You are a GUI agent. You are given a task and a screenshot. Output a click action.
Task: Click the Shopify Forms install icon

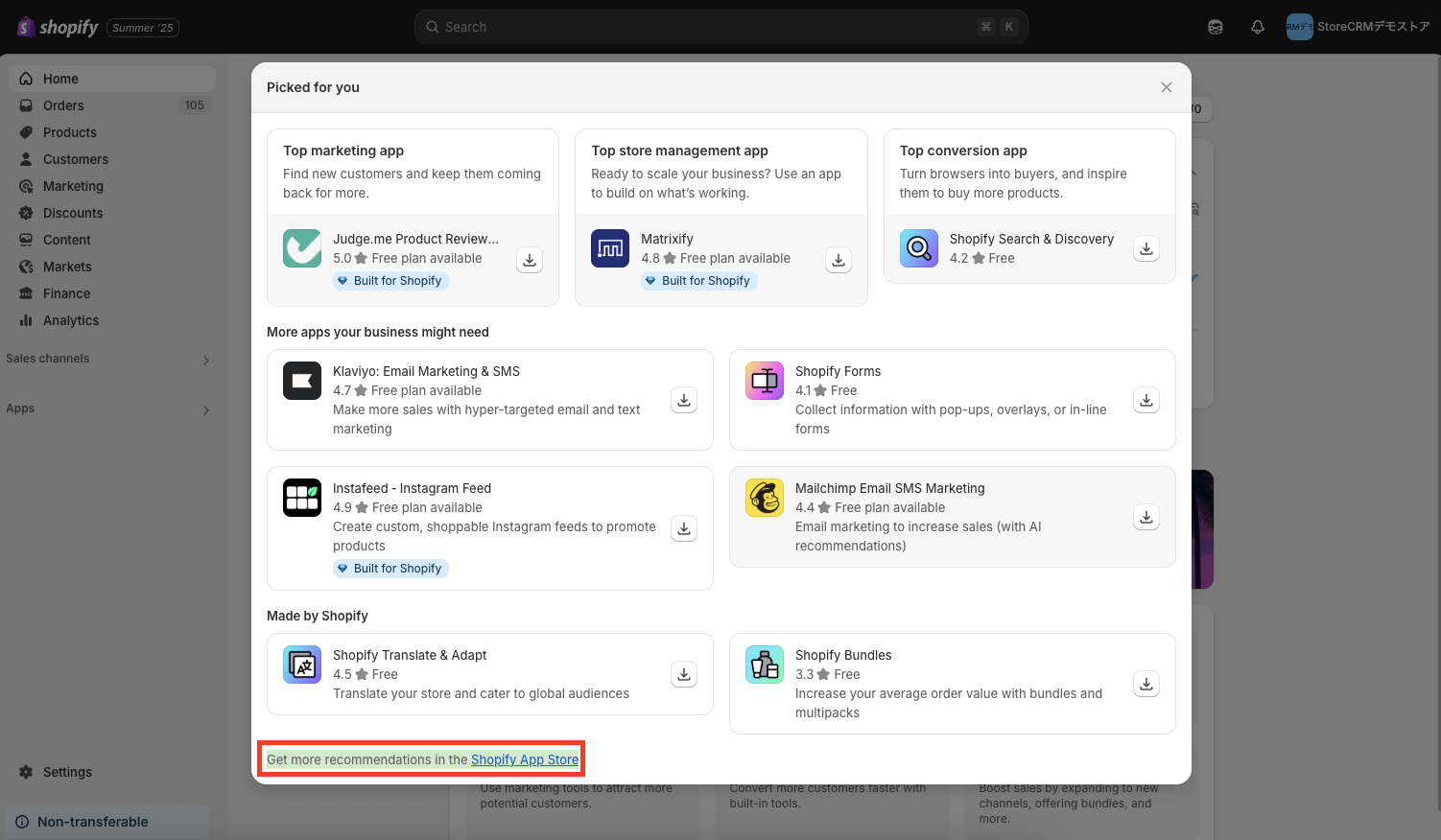click(x=1146, y=400)
